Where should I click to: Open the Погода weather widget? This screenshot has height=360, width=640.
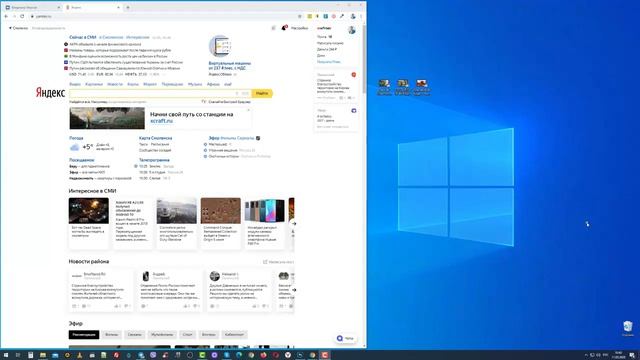click(76, 138)
